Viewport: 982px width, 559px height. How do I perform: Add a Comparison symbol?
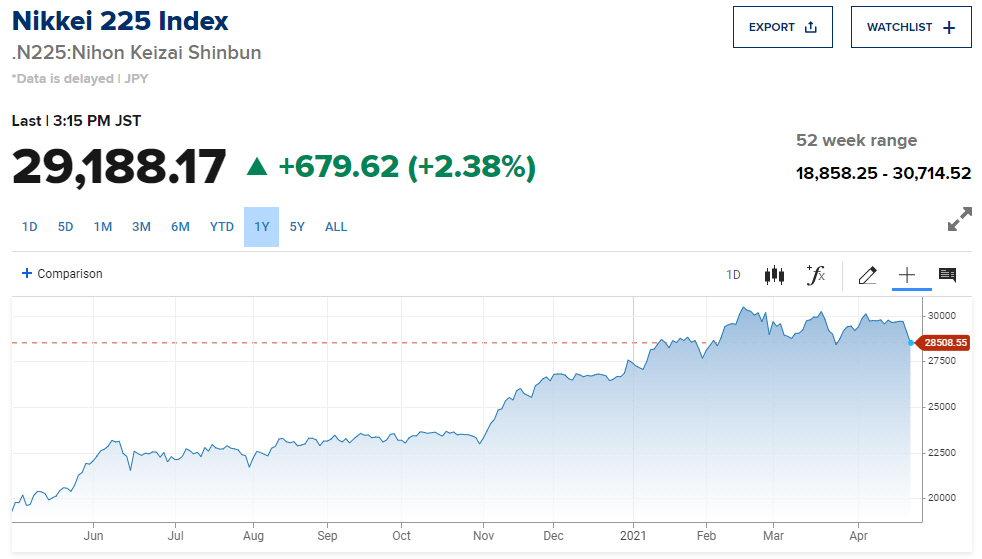pos(62,274)
